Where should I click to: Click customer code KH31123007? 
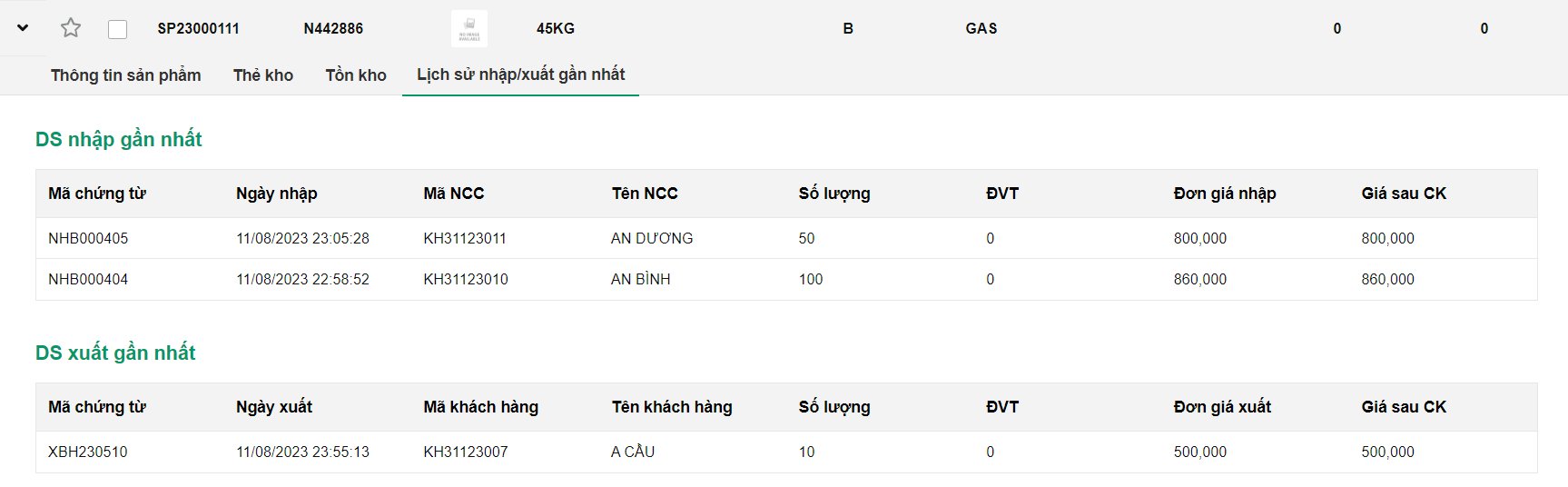(465, 452)
